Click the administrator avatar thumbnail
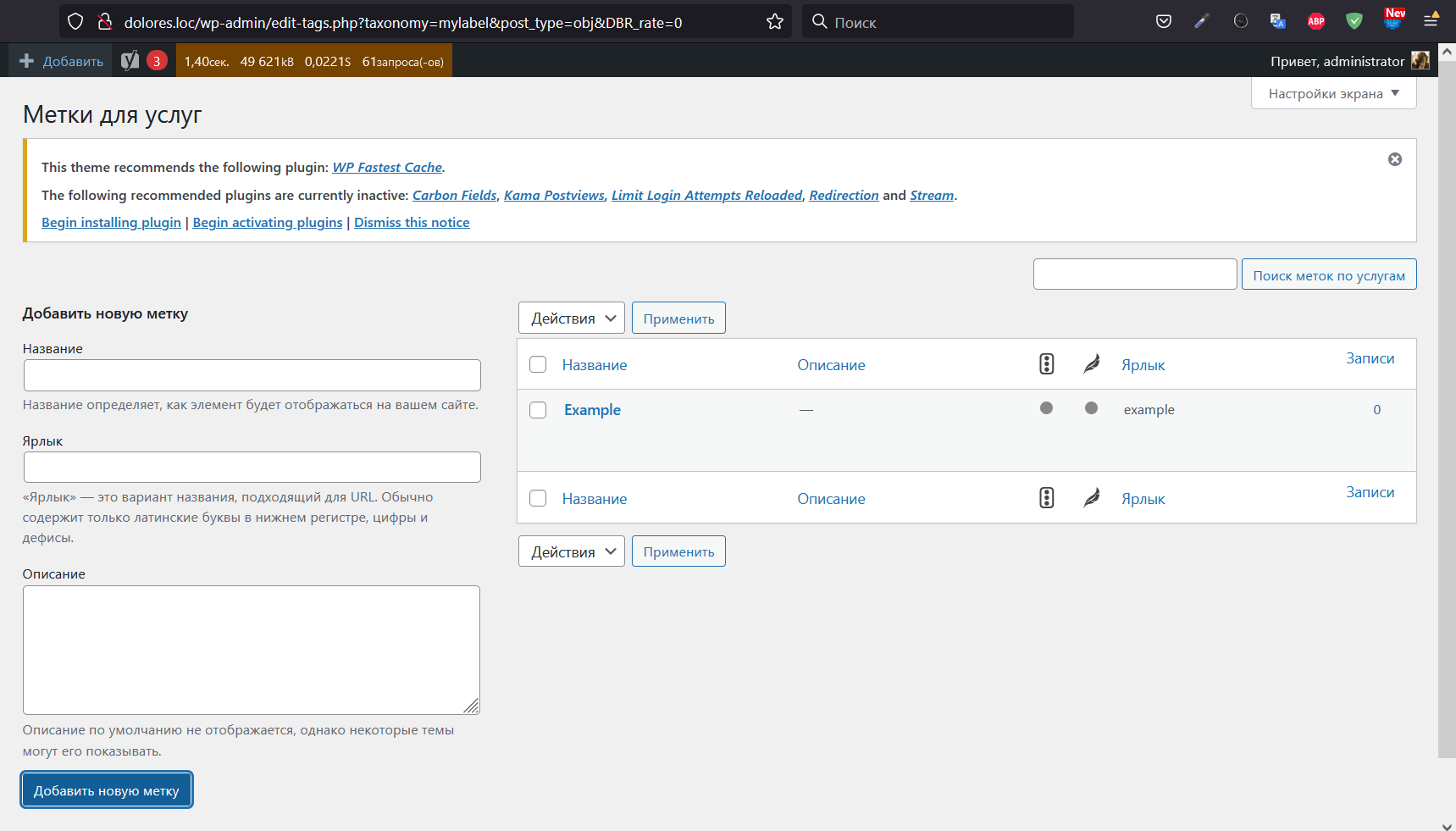 click(x=1420, y=60)
